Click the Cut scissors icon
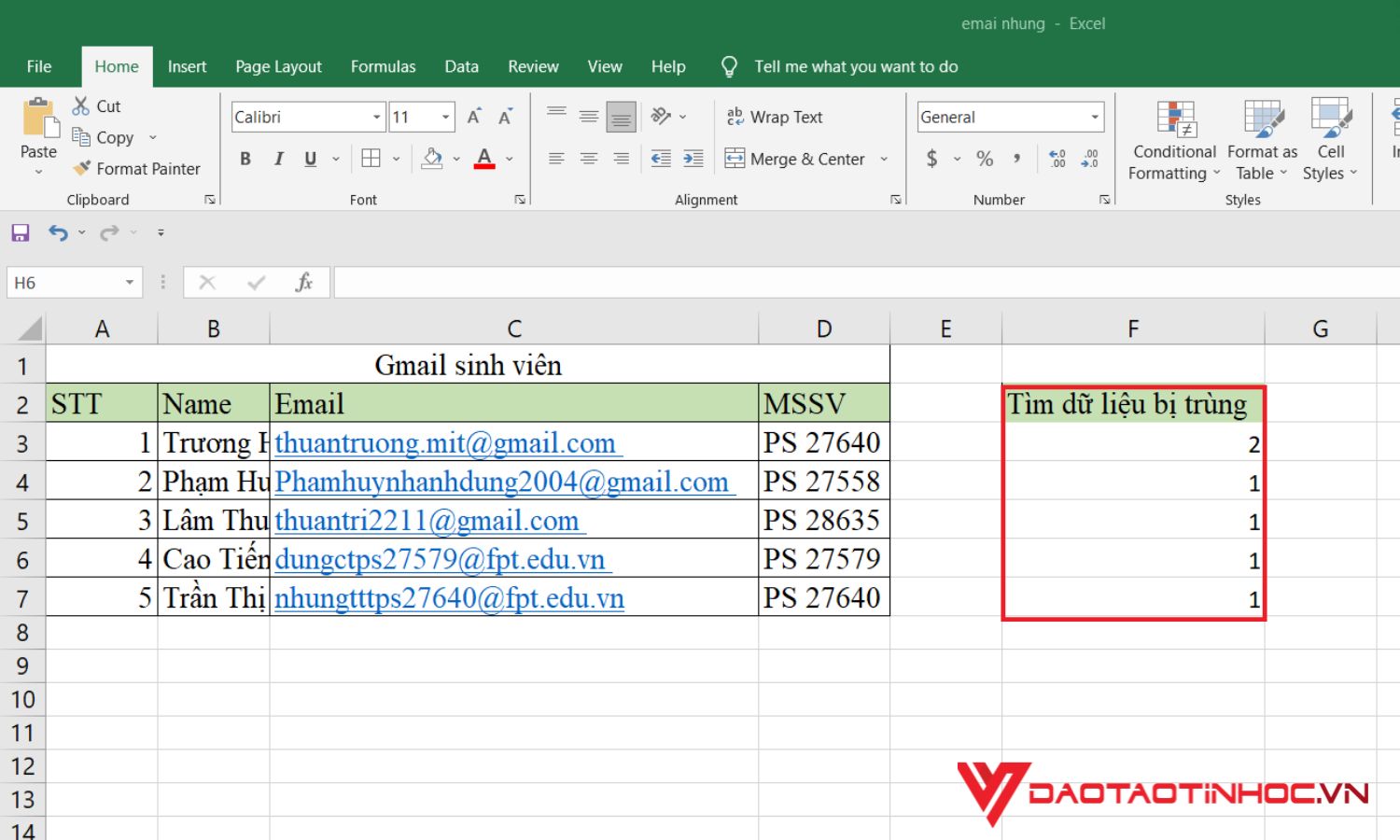Screen dimensions: 1400x840 coord(81,105)
